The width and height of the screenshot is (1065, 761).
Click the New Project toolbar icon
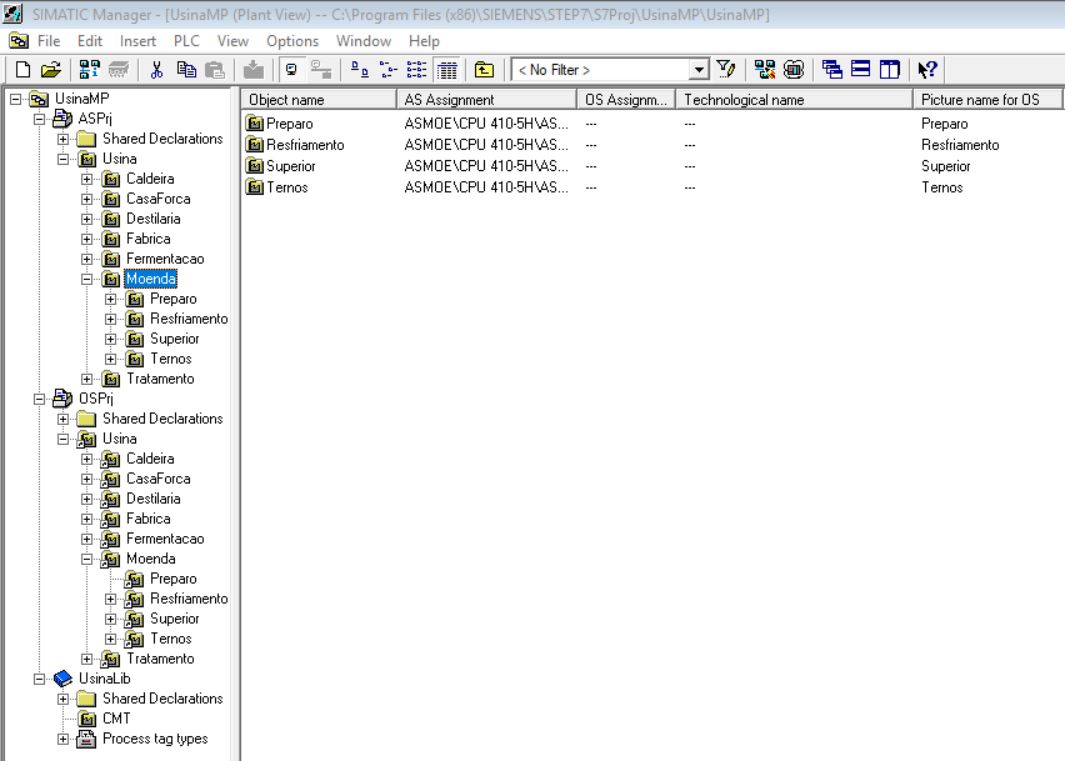tap(23, 69)
